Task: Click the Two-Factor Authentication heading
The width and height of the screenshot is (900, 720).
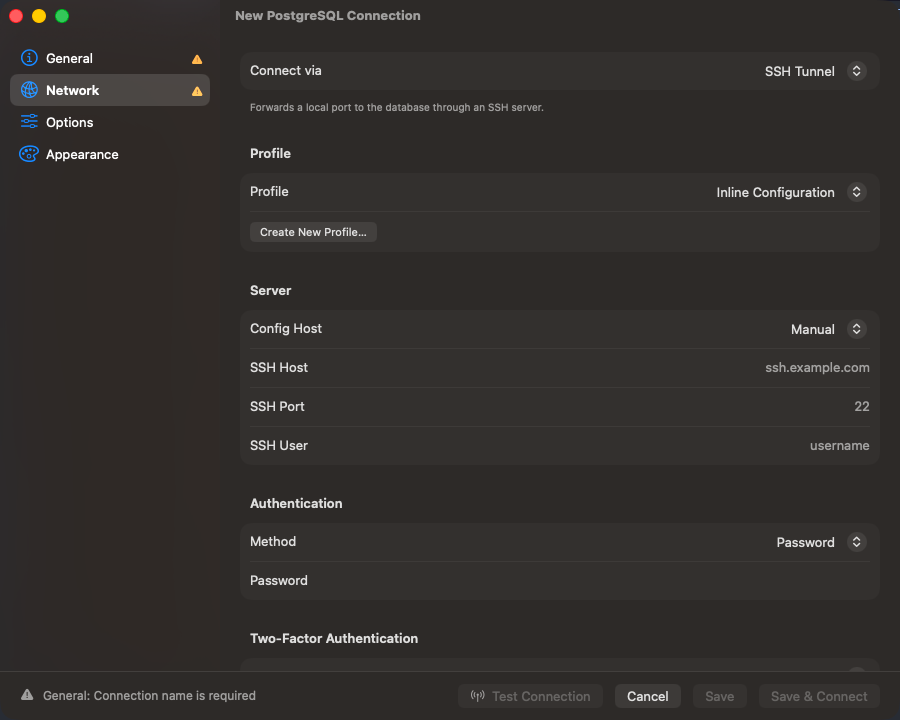Action: tap(334, 638)
